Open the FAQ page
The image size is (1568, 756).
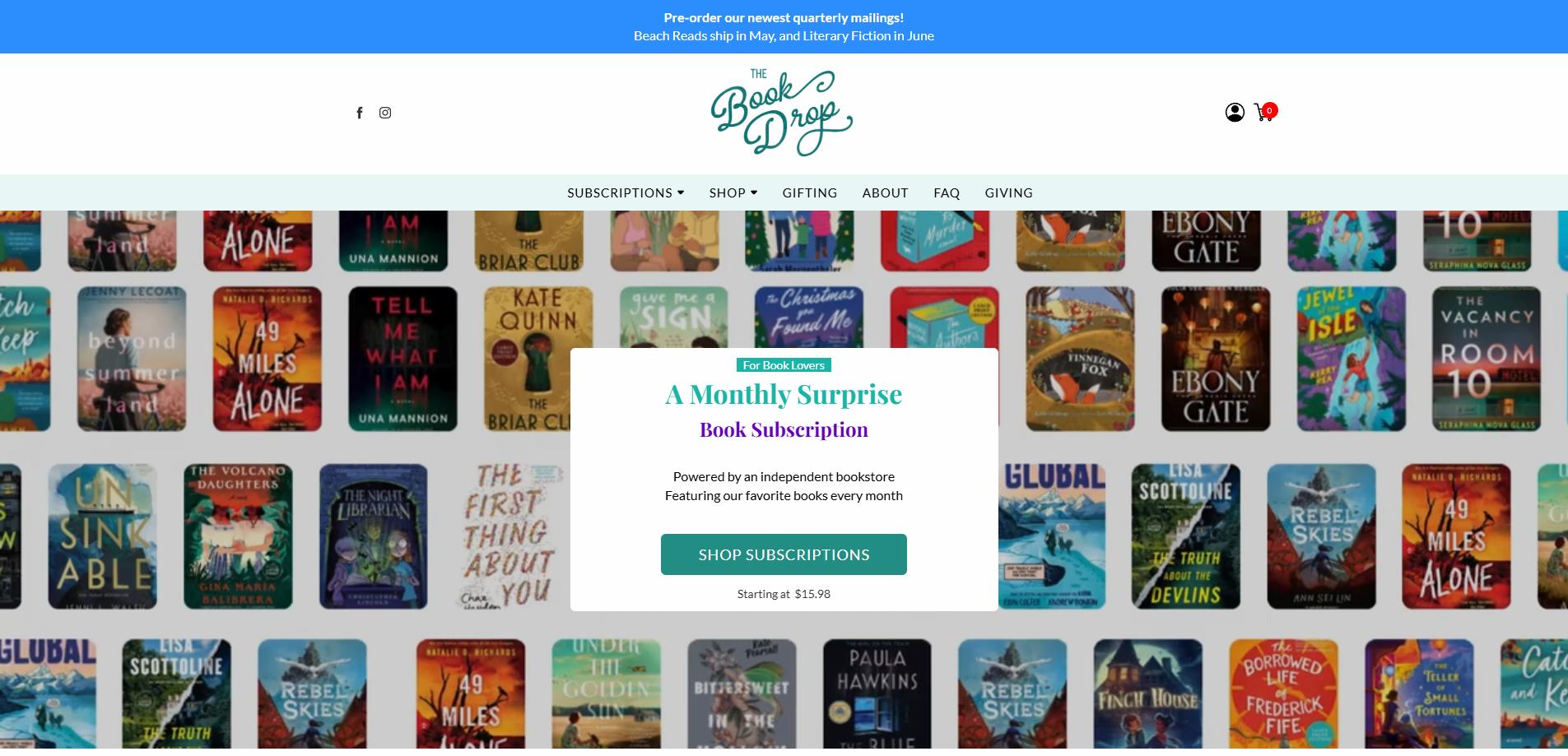click(x=947, y=192)
